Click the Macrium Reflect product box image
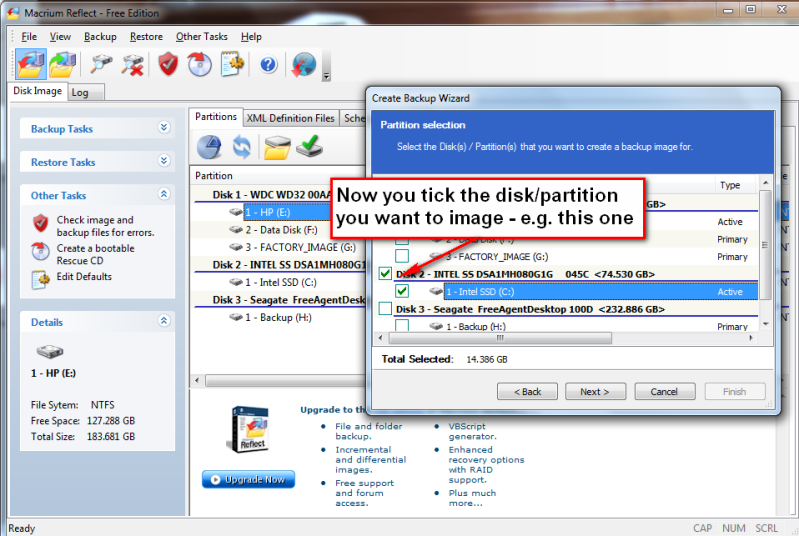Screen dimensions: 799x536 [250, 429]
